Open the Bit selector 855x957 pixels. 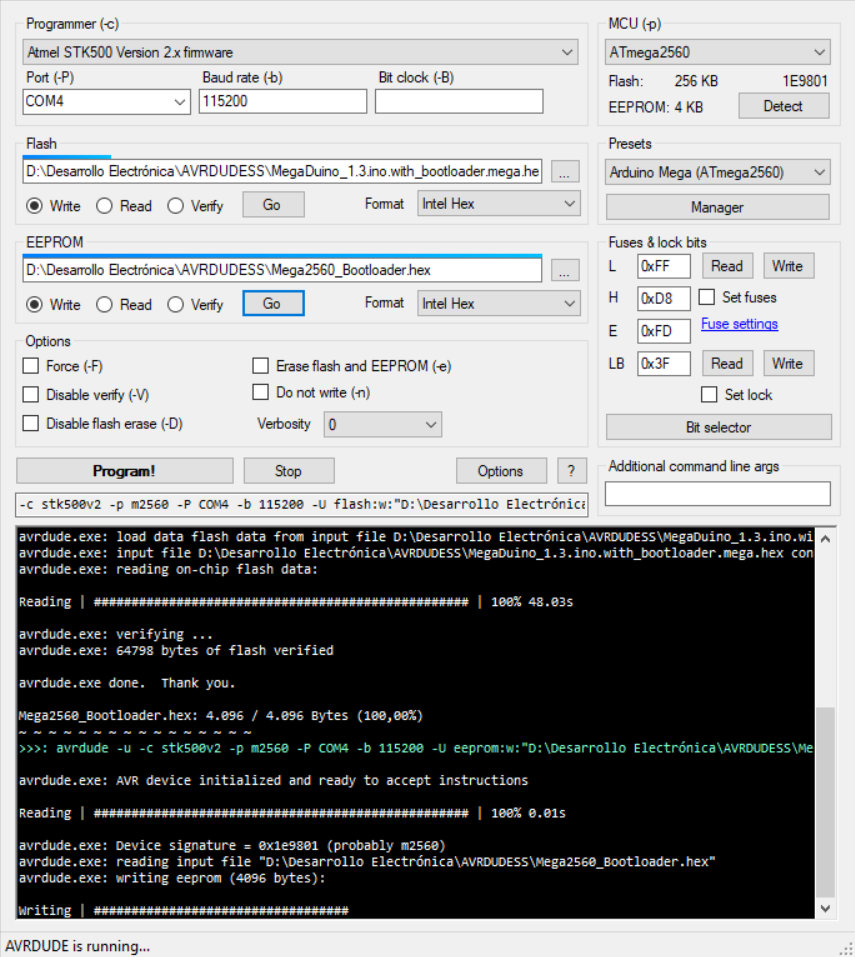coord(718,427)
